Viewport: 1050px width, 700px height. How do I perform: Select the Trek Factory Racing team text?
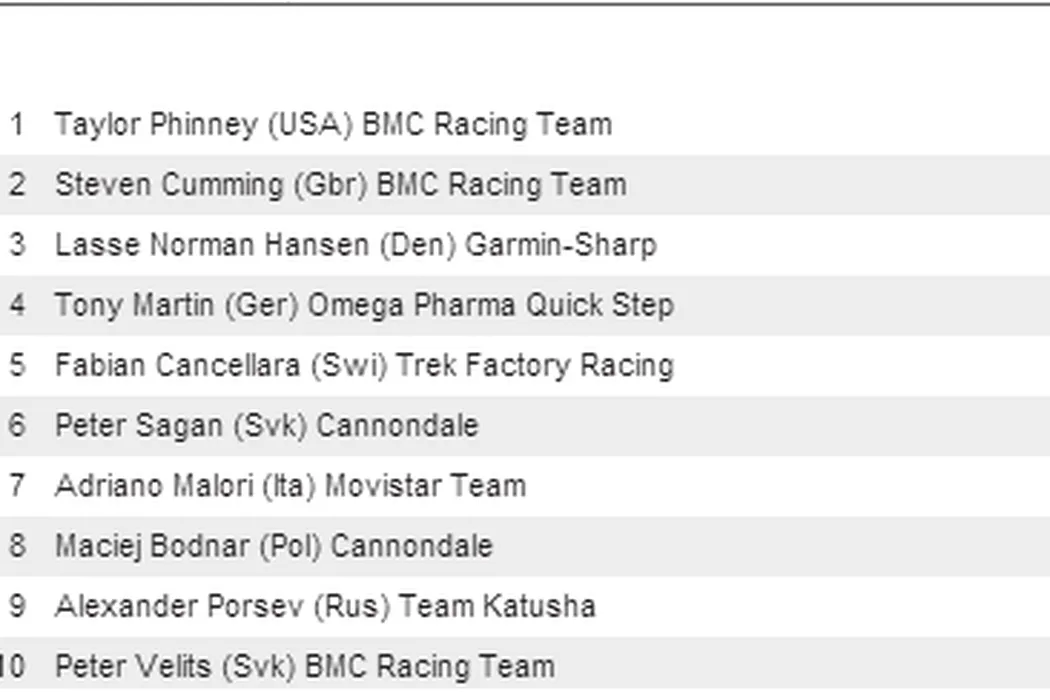pos(535,365)
